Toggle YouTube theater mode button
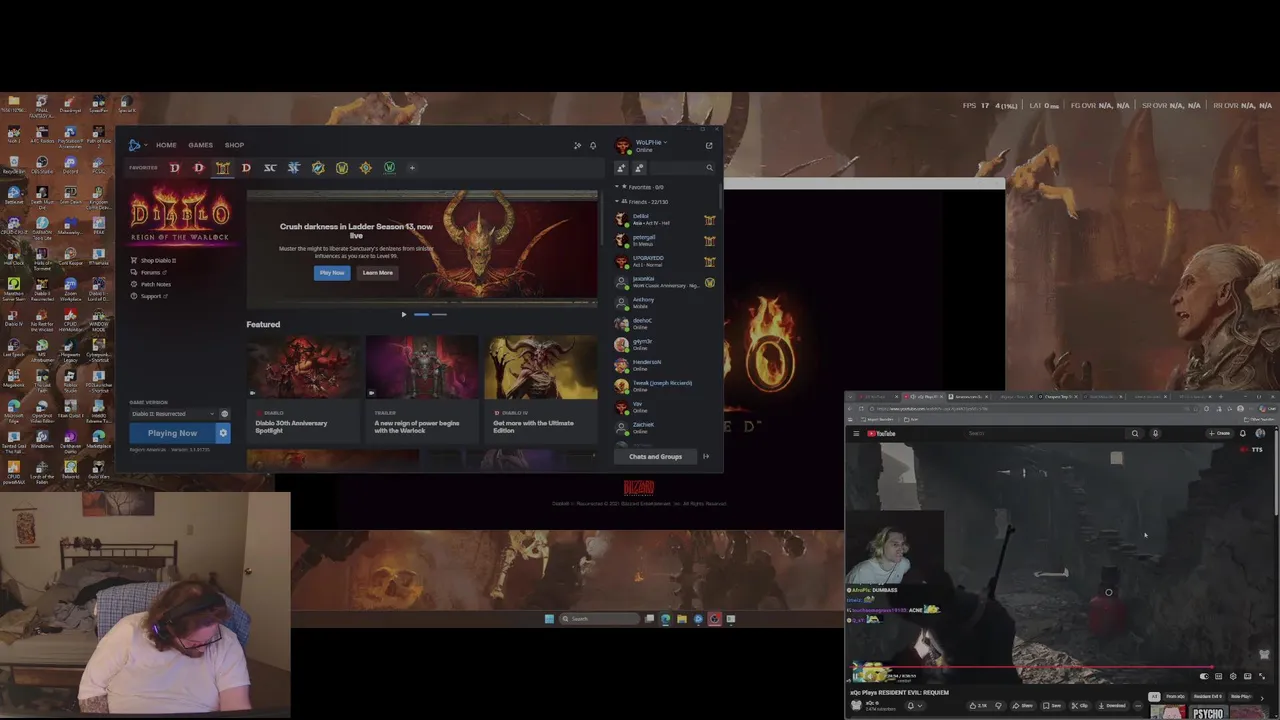Viewport: 1280px width, 720px height. tap(1248, 676)
